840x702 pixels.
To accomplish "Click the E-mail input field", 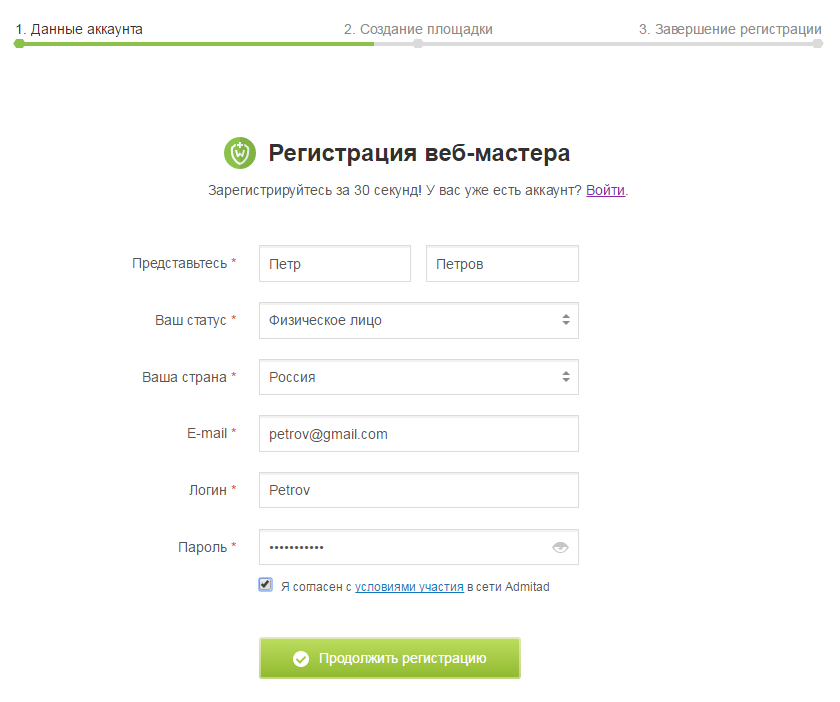I will [418, 433].
